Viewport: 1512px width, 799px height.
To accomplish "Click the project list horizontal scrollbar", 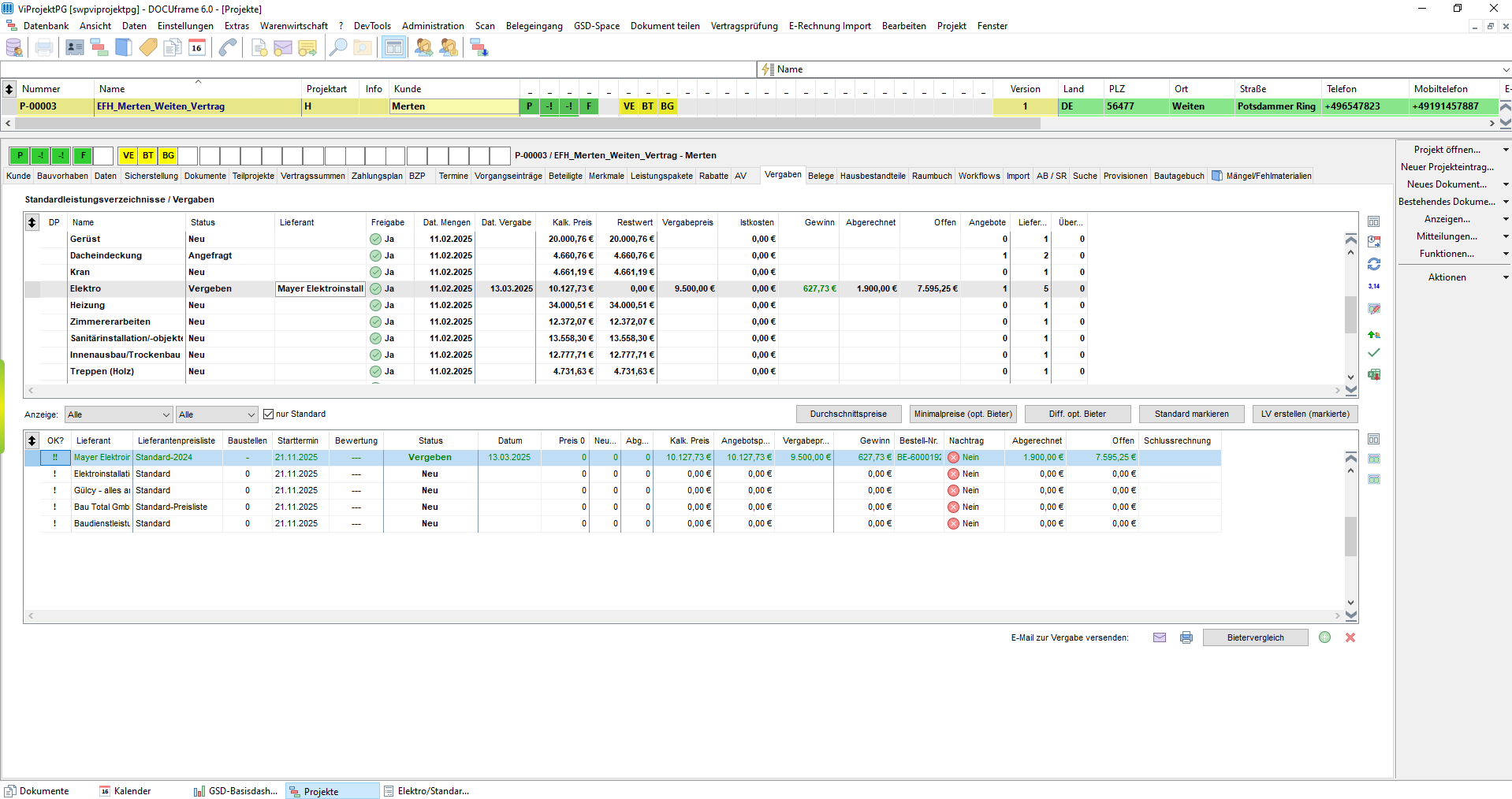I will click(x=528, y=124).
